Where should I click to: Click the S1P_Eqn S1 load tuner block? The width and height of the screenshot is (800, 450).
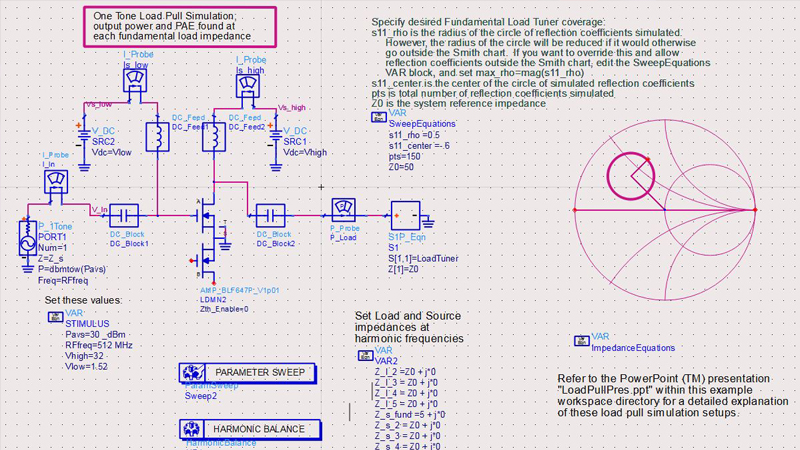click(405, 214)
